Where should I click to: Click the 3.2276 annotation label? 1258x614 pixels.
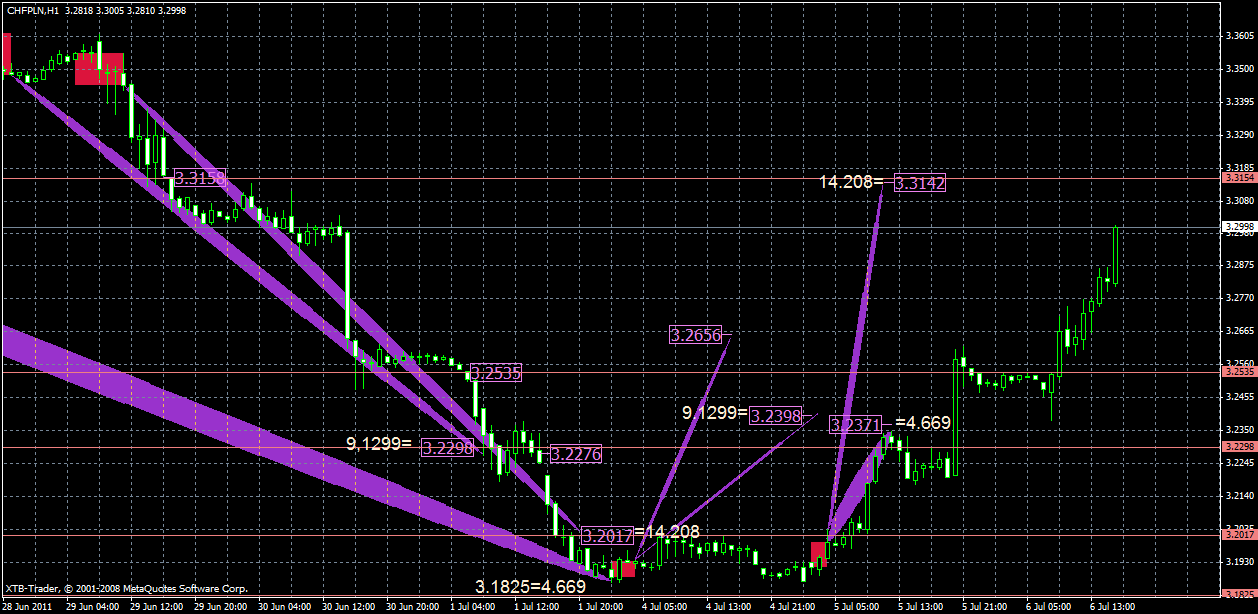click(x=576, y=454)
